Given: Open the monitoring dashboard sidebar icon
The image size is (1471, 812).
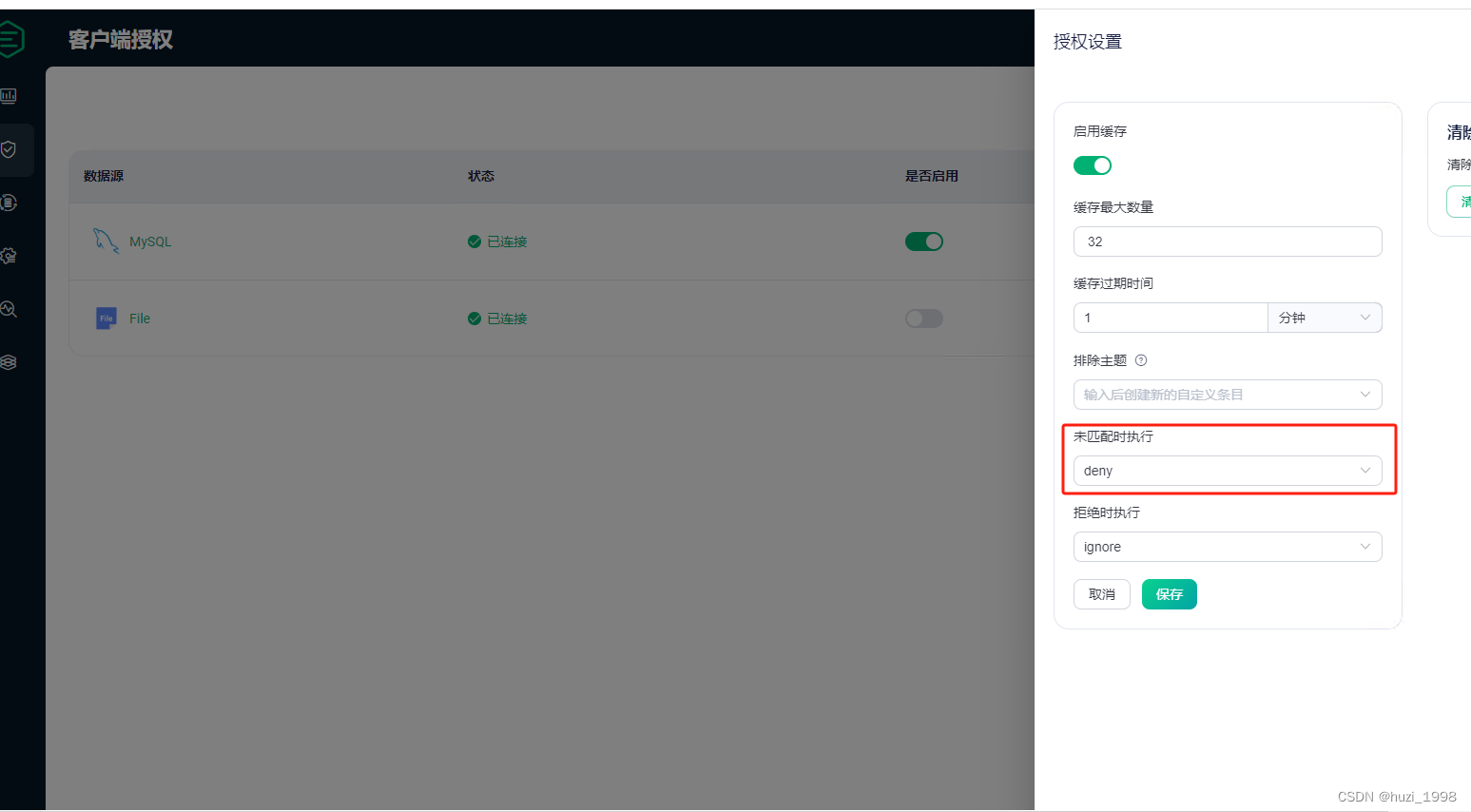Looking at the screenshot, I should [9, 96].
